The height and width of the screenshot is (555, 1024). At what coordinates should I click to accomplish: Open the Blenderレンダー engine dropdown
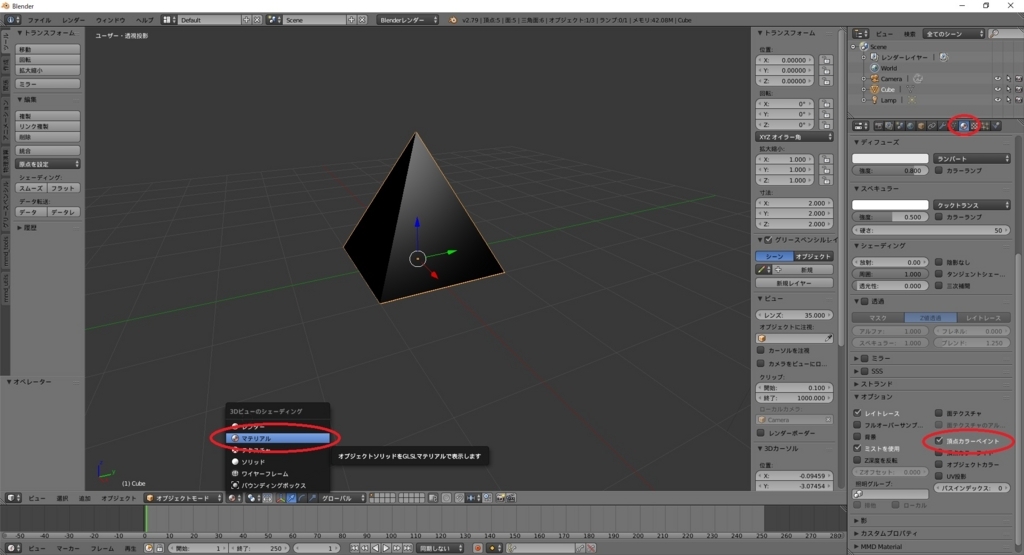coord(408,20)
